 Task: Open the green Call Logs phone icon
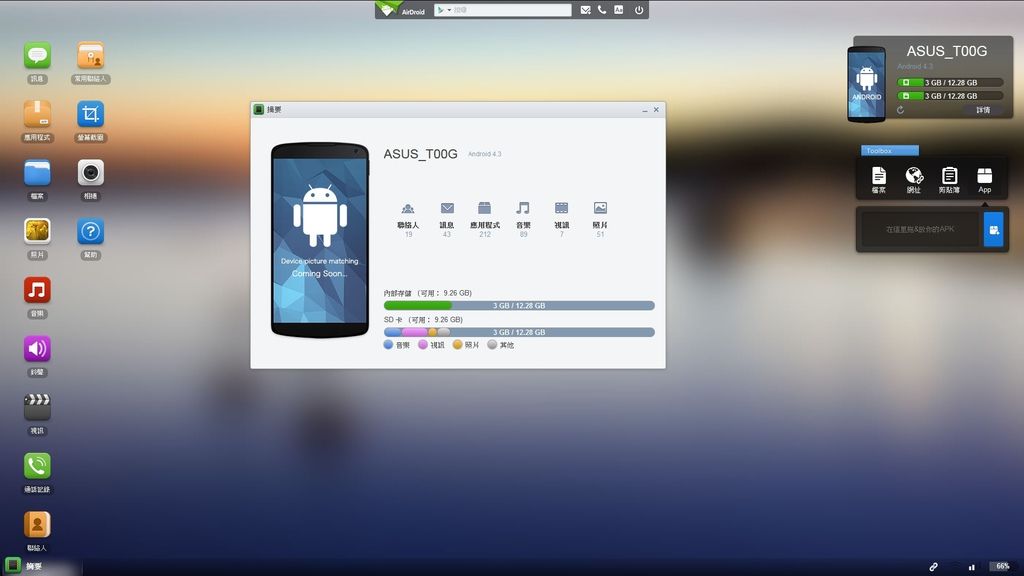click(x=37, y=466)
